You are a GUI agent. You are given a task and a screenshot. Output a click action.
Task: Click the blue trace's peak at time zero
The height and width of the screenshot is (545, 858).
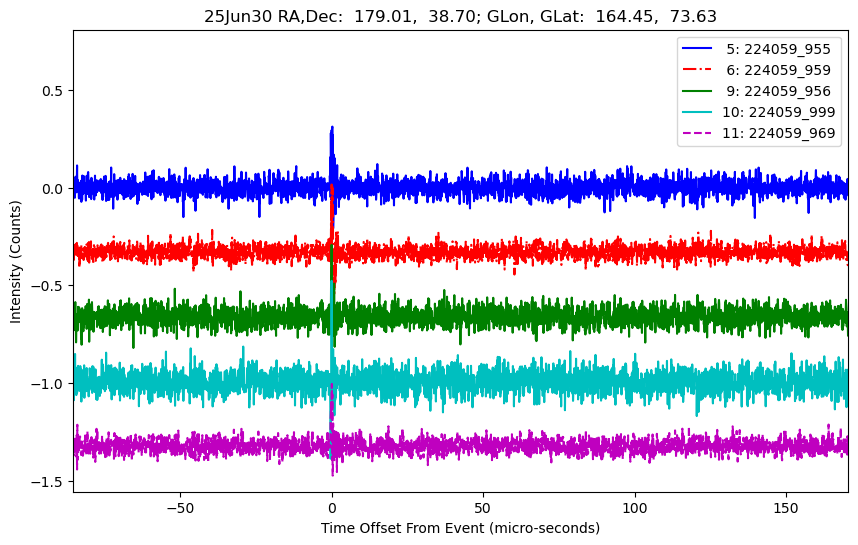tap(332, 129)
